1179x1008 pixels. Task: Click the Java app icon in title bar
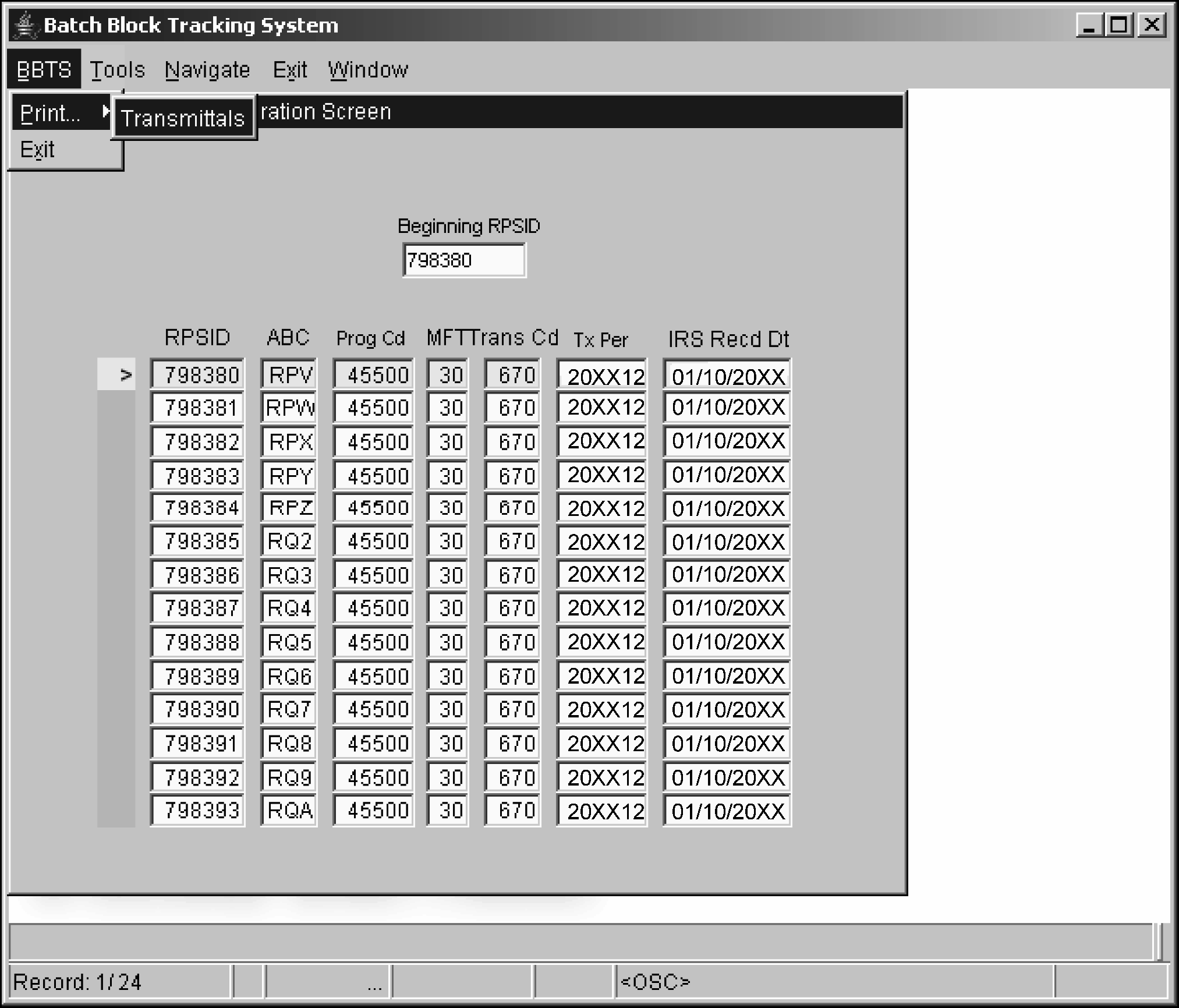[x=26, y=26]
